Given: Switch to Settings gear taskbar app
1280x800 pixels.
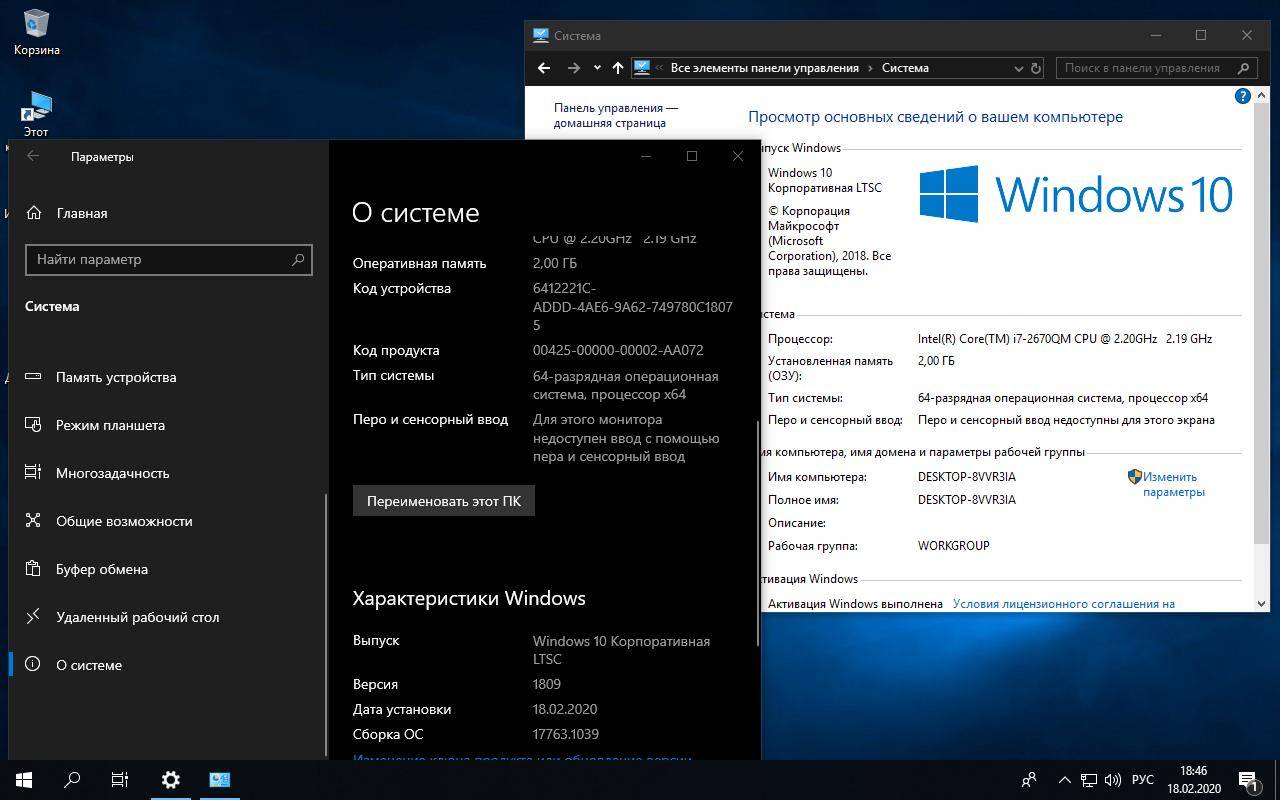Looking at the screenshot, I should (x=171, y=780).
